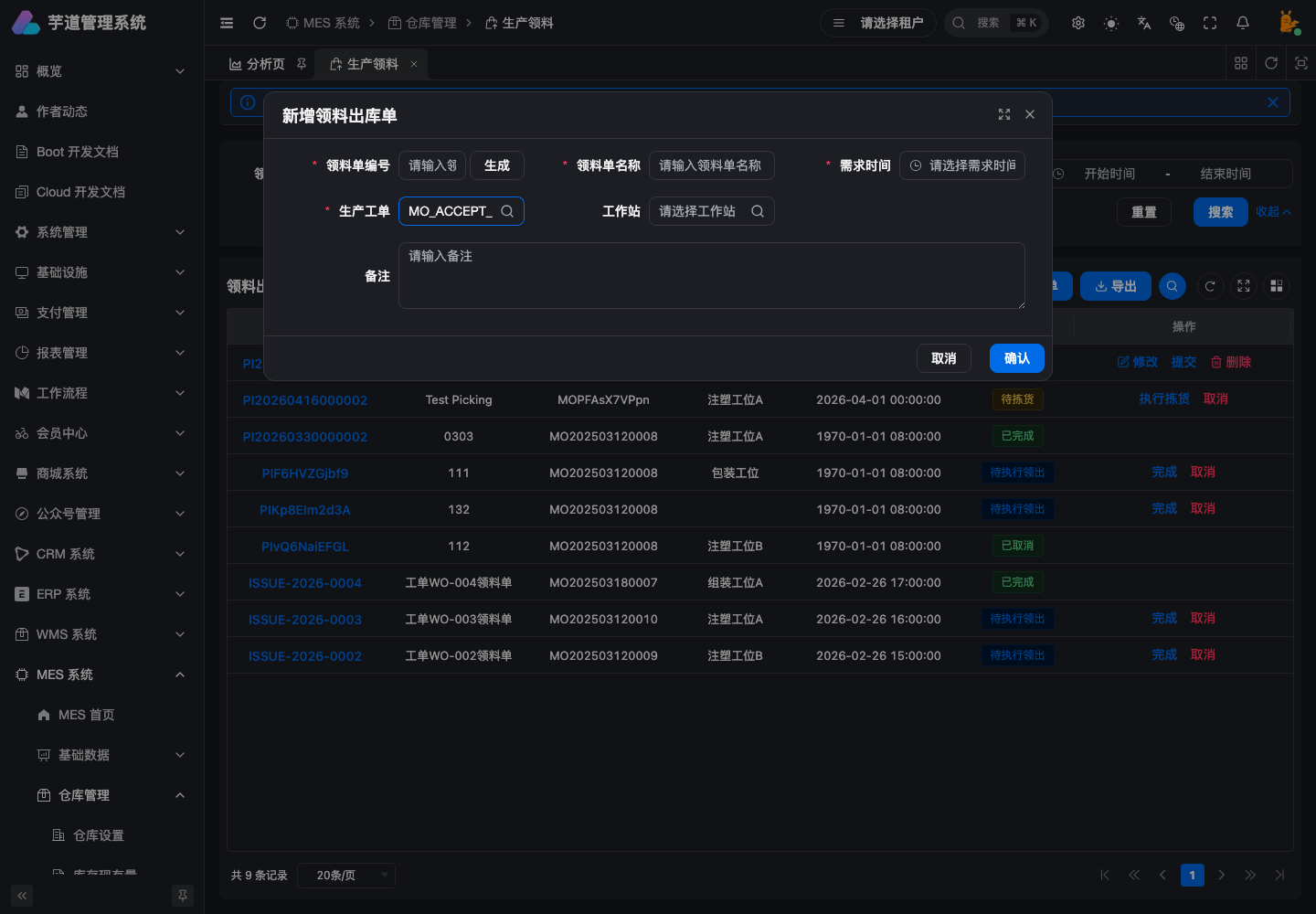Screen dimensions: 1316x914
Task: Pin the 分析页 tab icon
Action: pyautogui.click(x=302, y=64)
